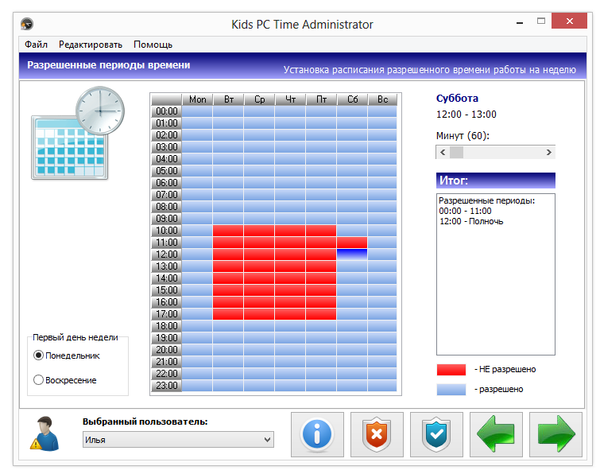Click the minutes scrollbar right arrow
The height and width of the screenshot is (474, 600).
(x=549, y=152)
